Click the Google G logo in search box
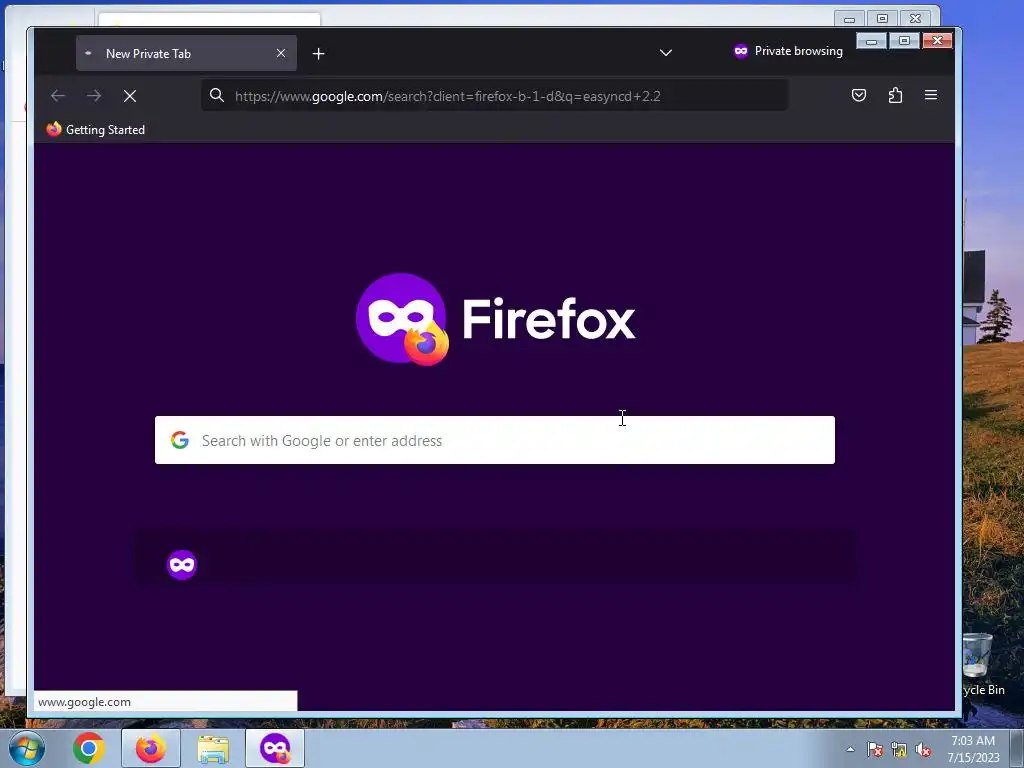This screenshot has width=1024, height=768. click(180, 440)
